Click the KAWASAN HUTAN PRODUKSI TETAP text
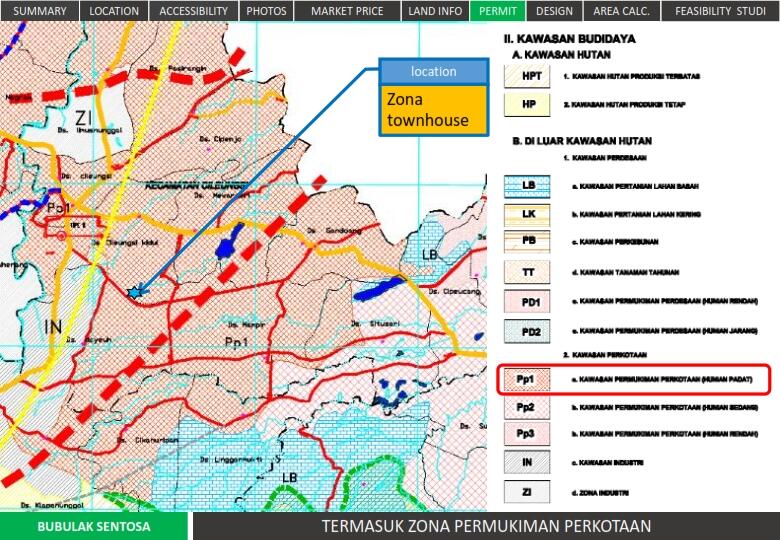 click(628, 105)
